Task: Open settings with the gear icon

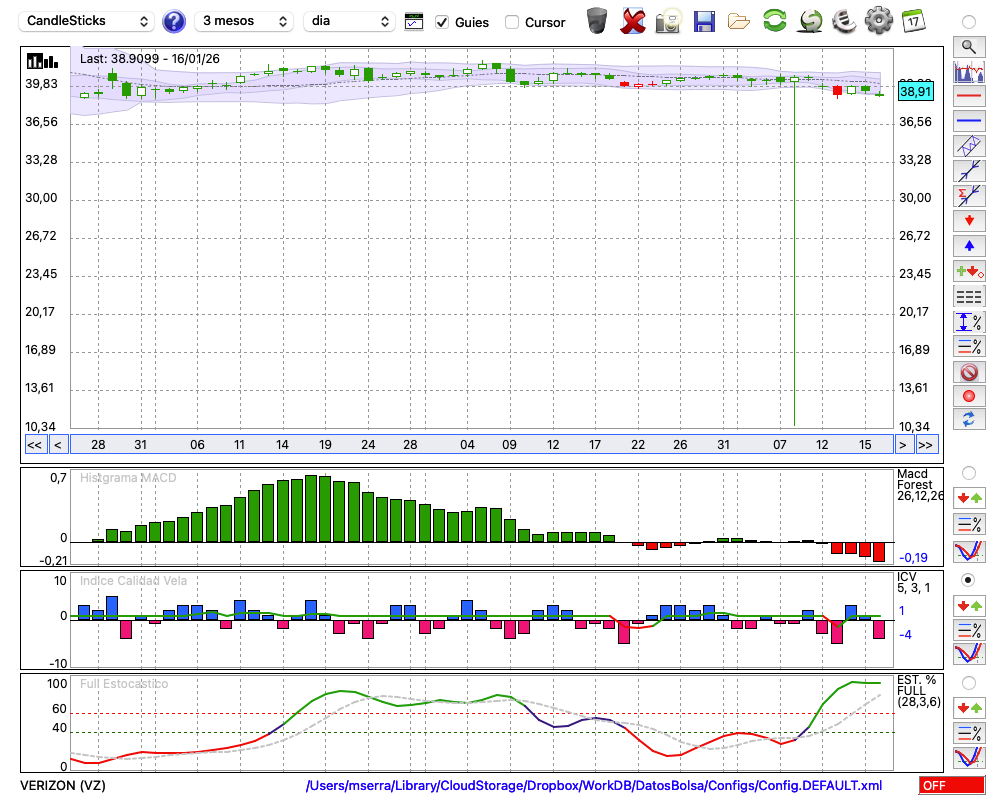Action: 878,21
